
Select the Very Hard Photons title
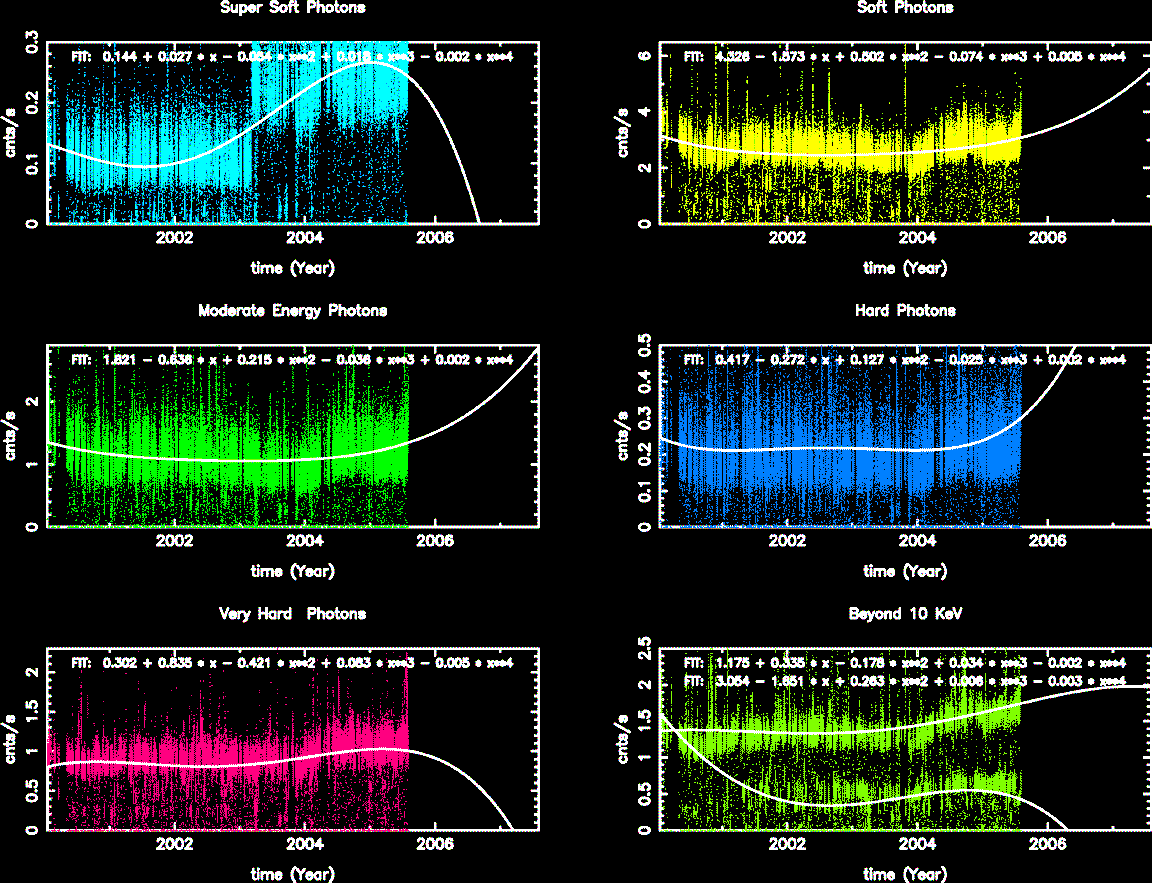[292, 614]
